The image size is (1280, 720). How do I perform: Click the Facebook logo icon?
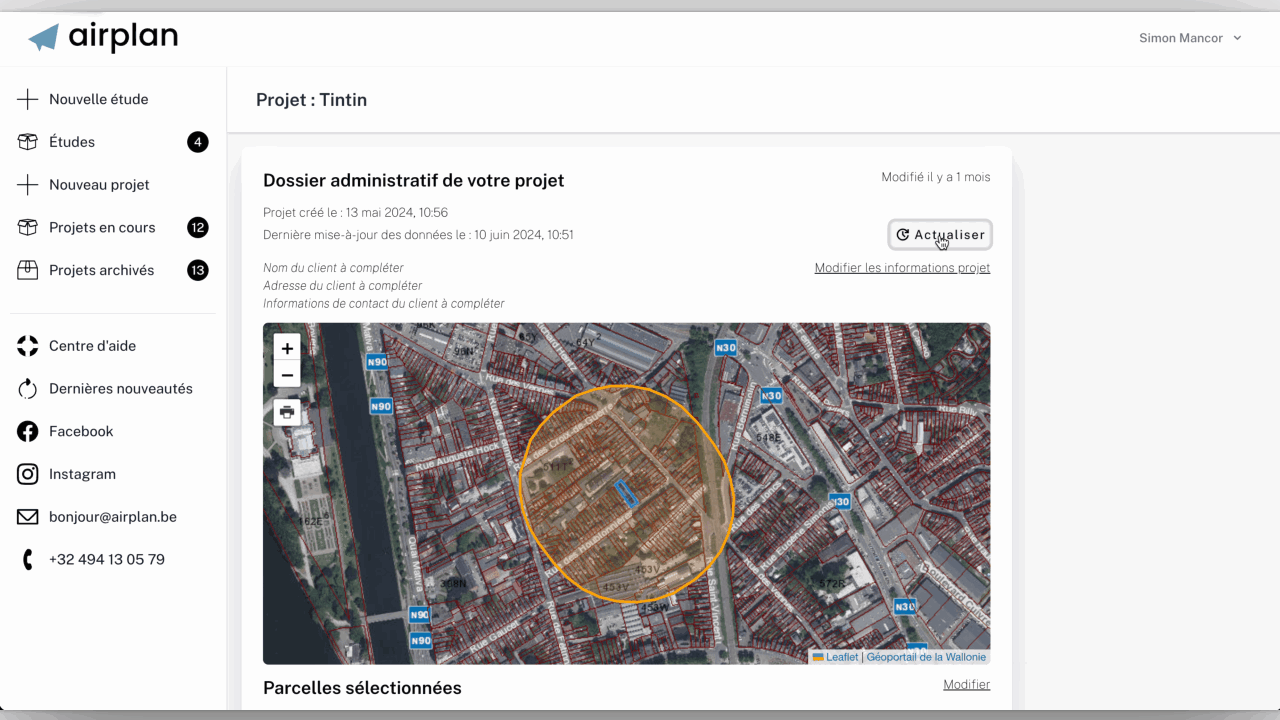pyautogui.click(x=28, y=431)
